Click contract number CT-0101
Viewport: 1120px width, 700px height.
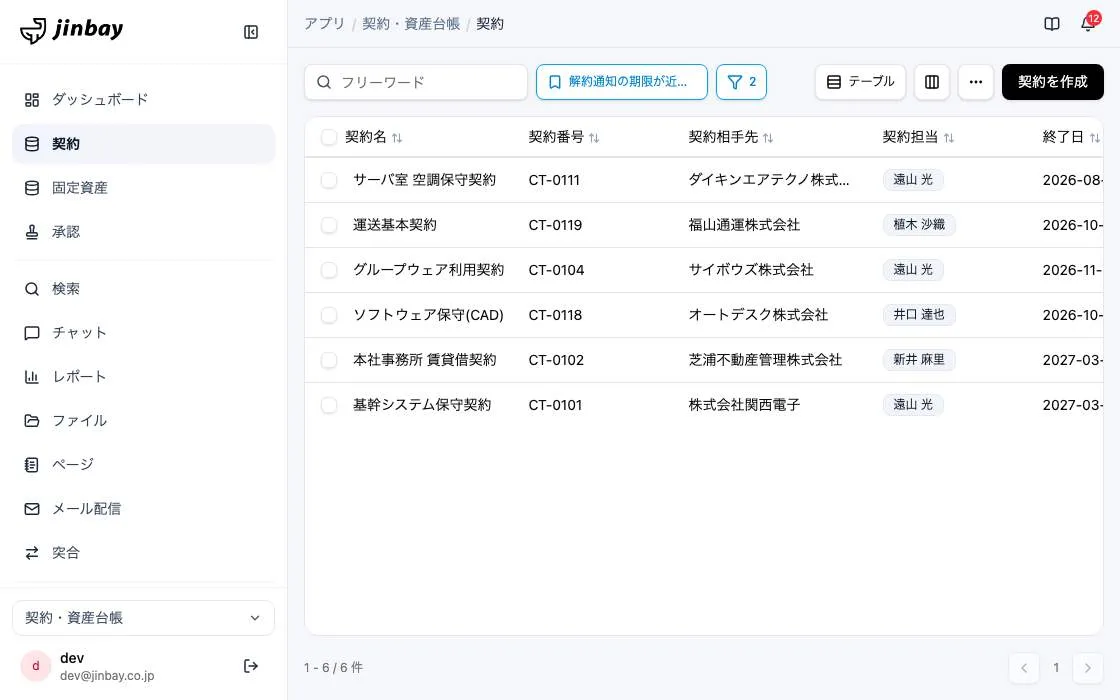click(555, 405)
